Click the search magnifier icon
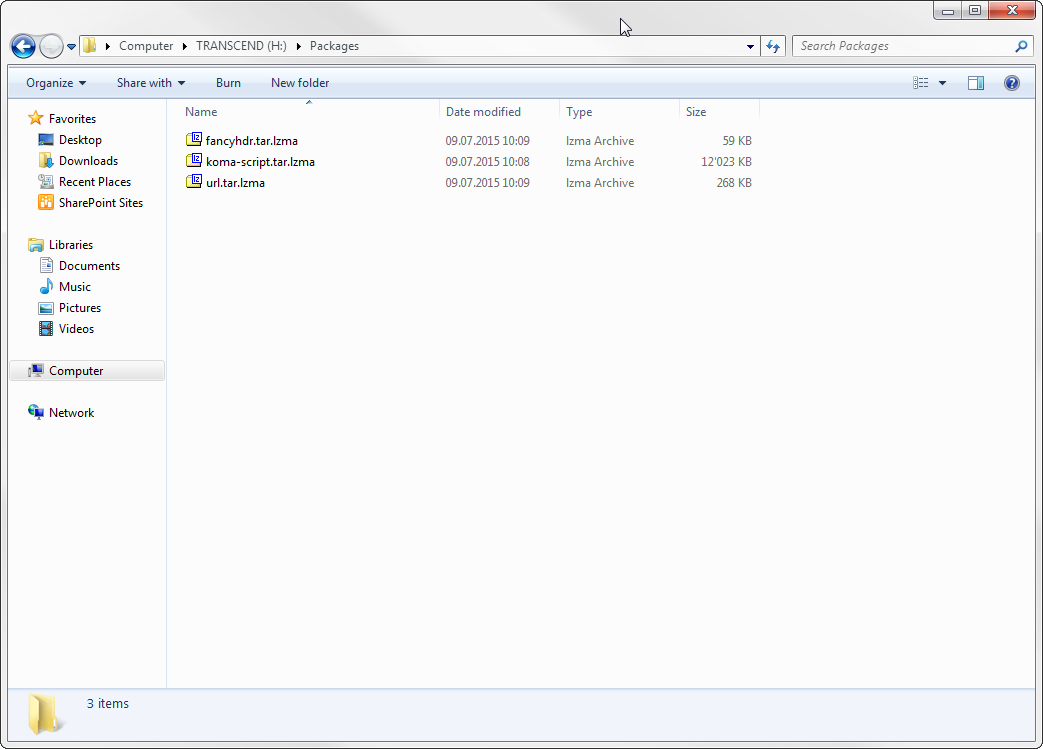1043x749 pixels. click(x=1021, y=46)
